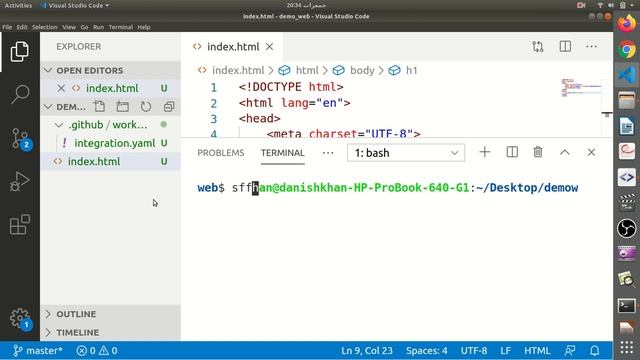
Task: Open notifications bell in the status bar
Action: 595,351
